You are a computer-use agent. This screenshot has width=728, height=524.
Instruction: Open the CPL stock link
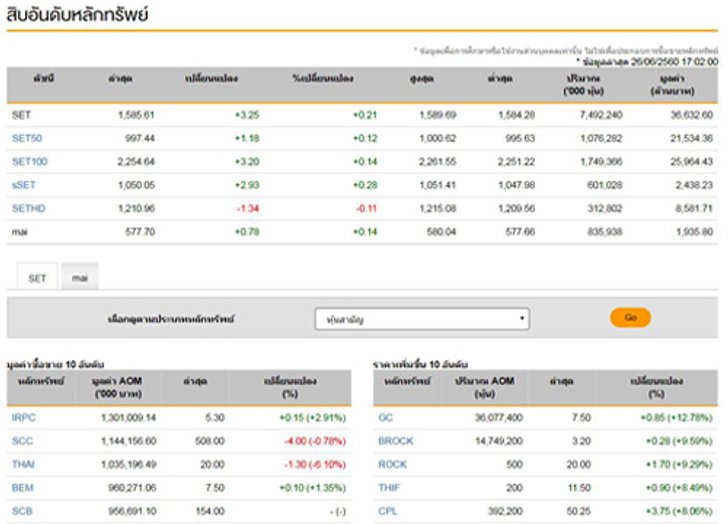click(x=388, y=511)
